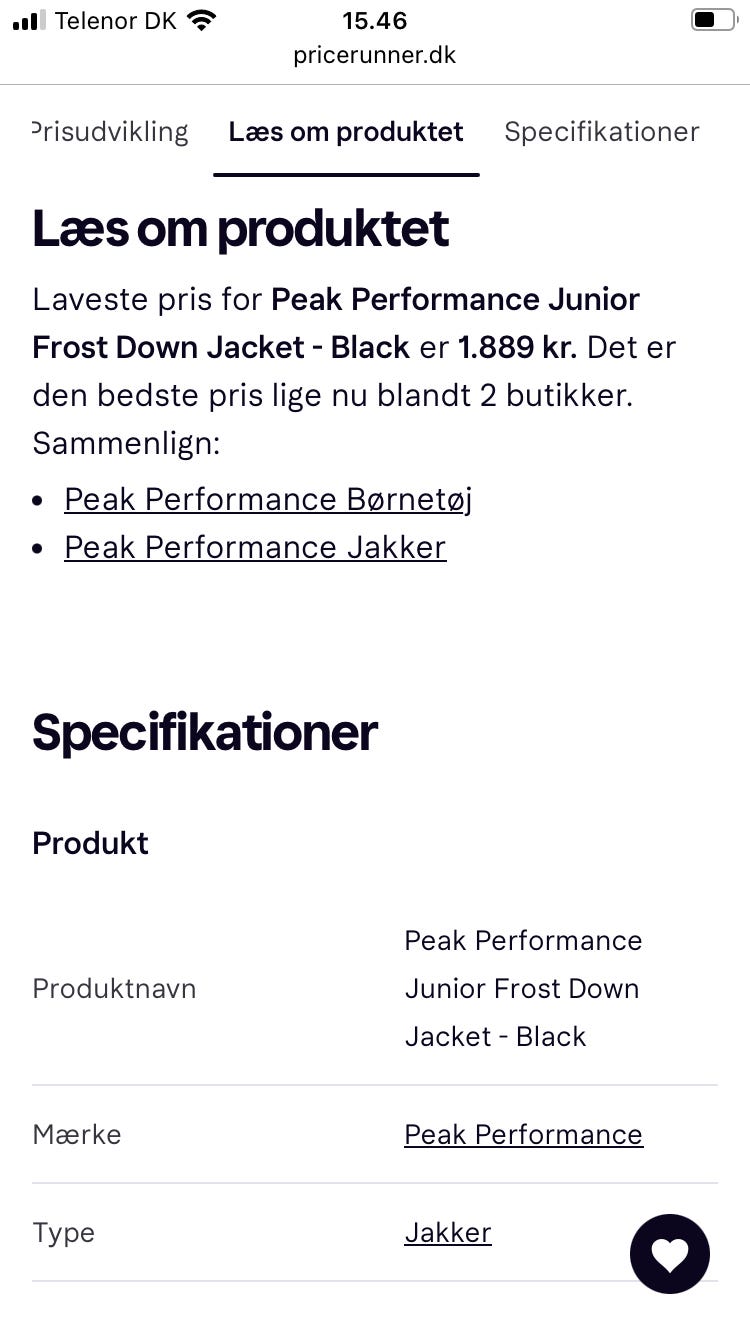Tap the 15.46 clock in status bar
750x1334 pixels.
[x=374, y=20]
